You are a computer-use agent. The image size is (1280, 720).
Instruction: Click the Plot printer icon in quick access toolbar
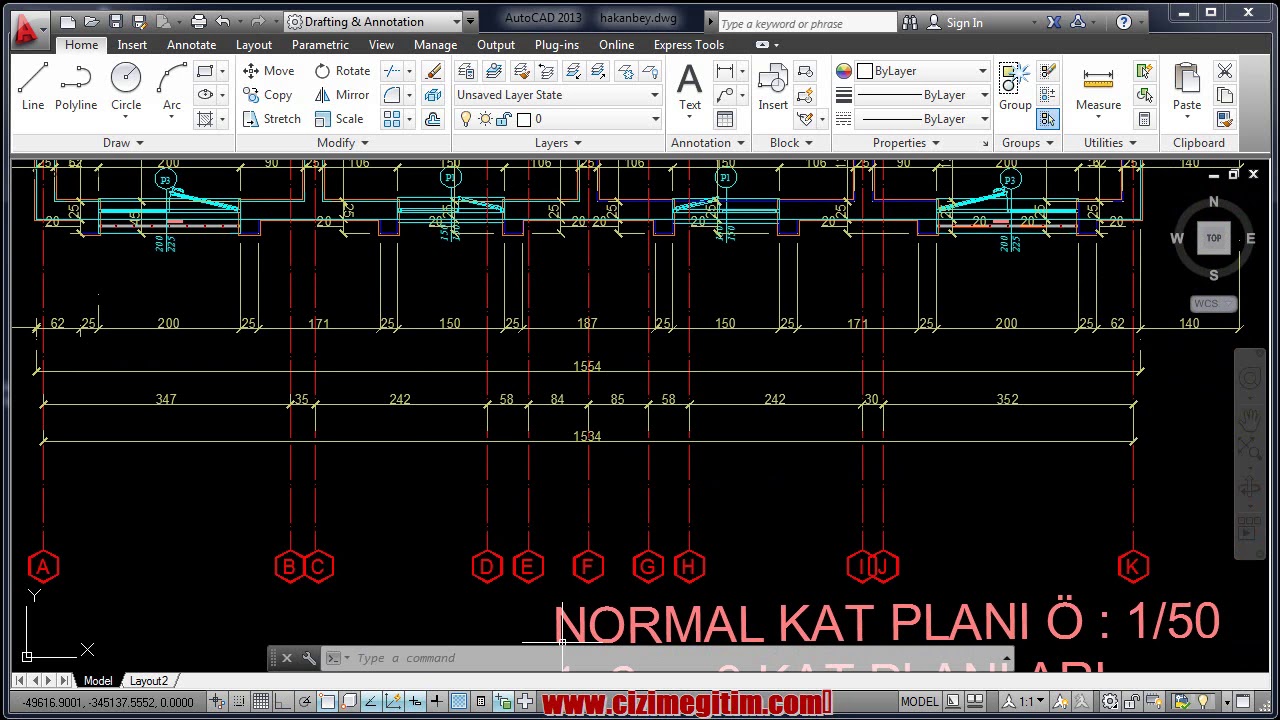click(x=198, y=22)
